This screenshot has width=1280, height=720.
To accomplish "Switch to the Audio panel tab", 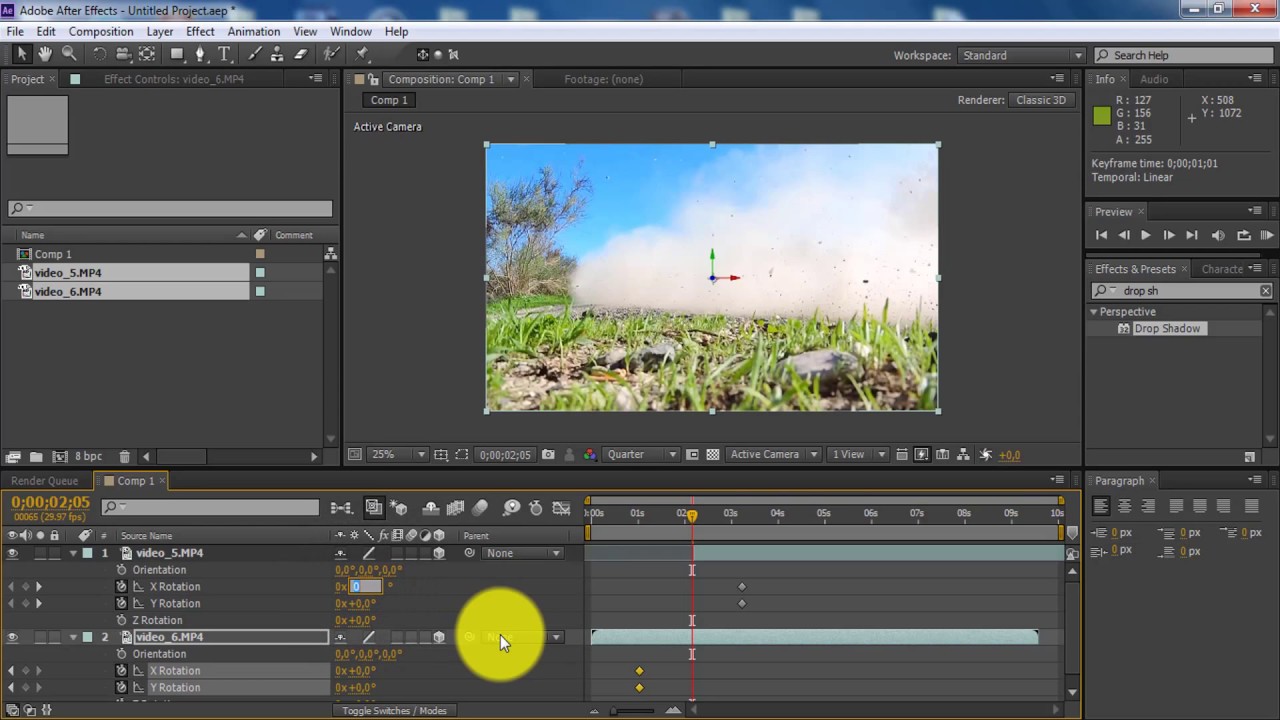I will coord(1154,79).
